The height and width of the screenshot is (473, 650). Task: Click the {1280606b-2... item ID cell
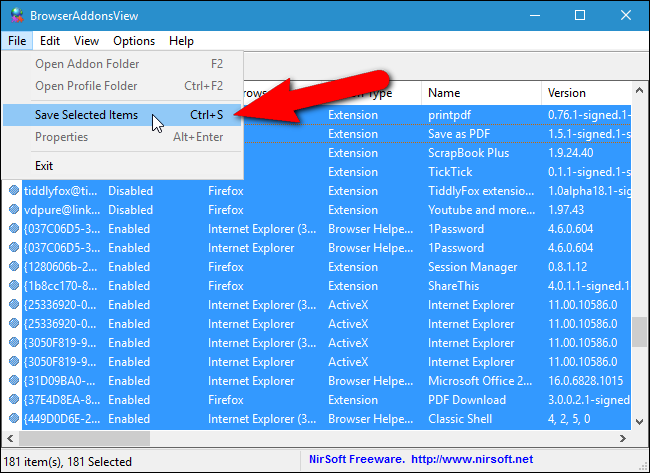click(61, 267)
